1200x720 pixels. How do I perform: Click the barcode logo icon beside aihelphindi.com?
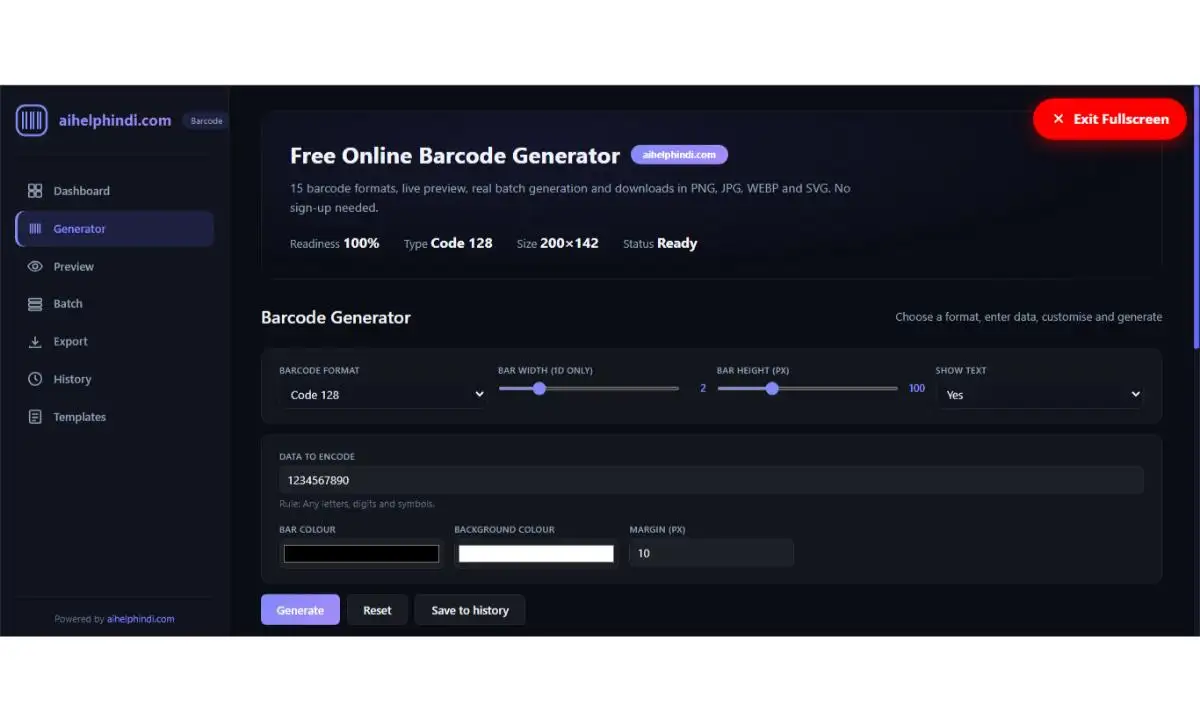click(x=32, y=120)
